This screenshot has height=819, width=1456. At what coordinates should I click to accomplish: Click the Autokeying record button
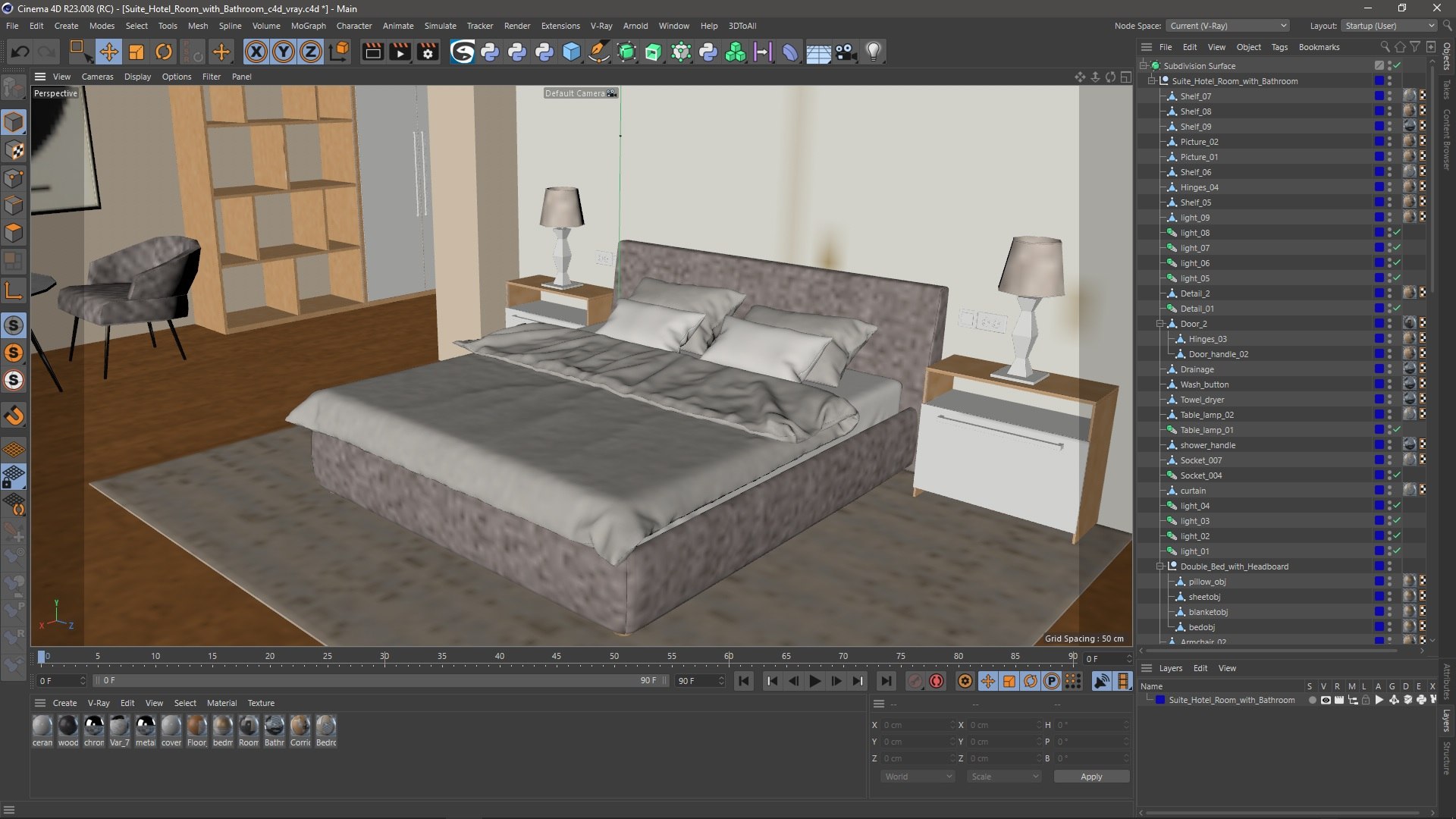click(937, 681)
